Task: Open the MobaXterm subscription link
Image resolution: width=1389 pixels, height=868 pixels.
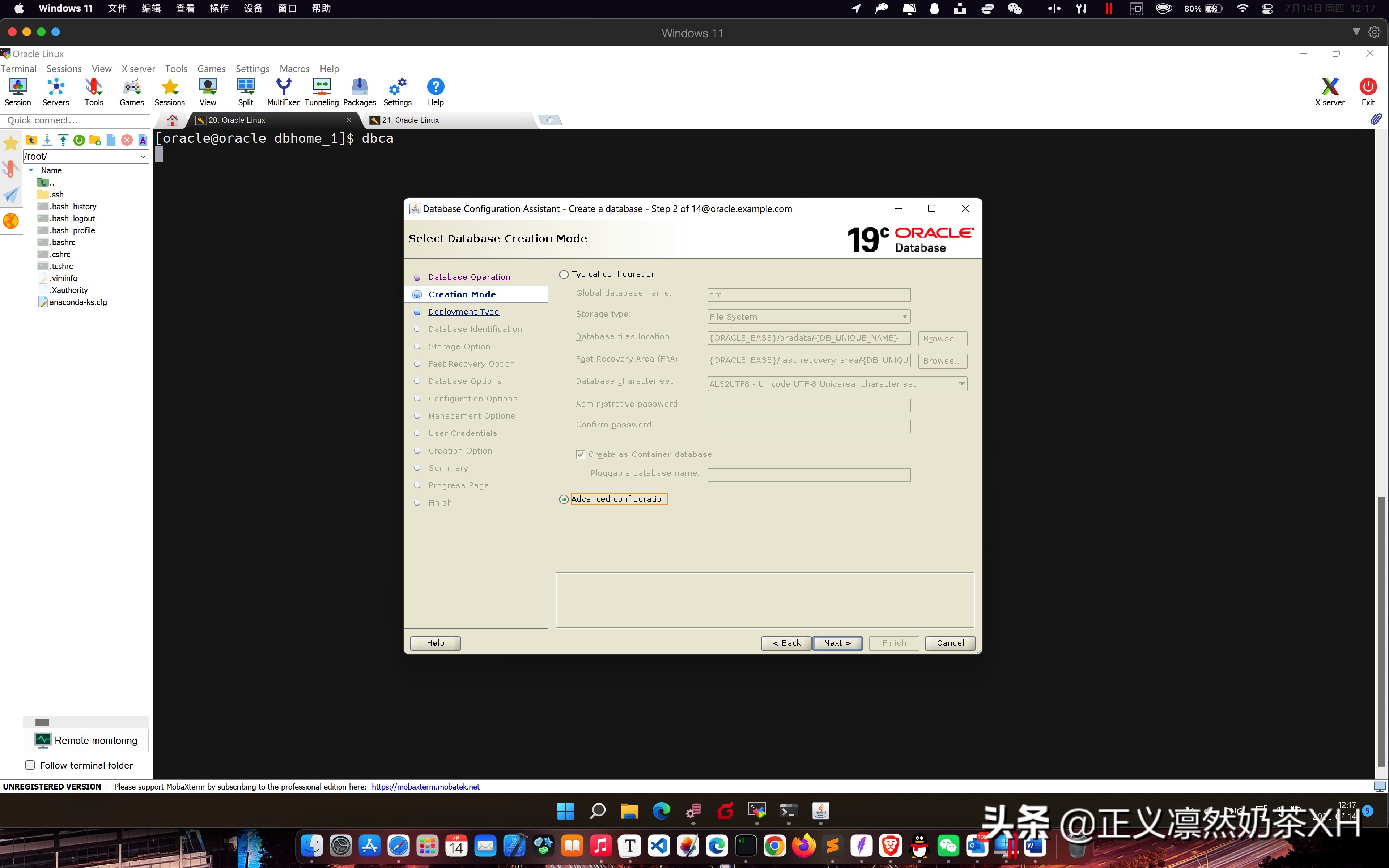Action: click(x=425, y=787)
